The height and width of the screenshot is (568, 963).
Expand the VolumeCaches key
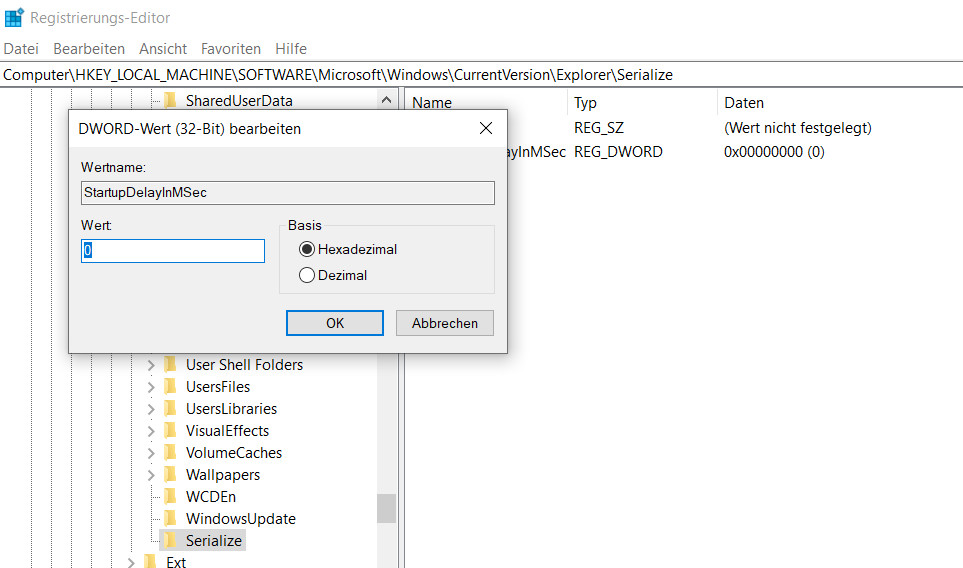(151, 453)
